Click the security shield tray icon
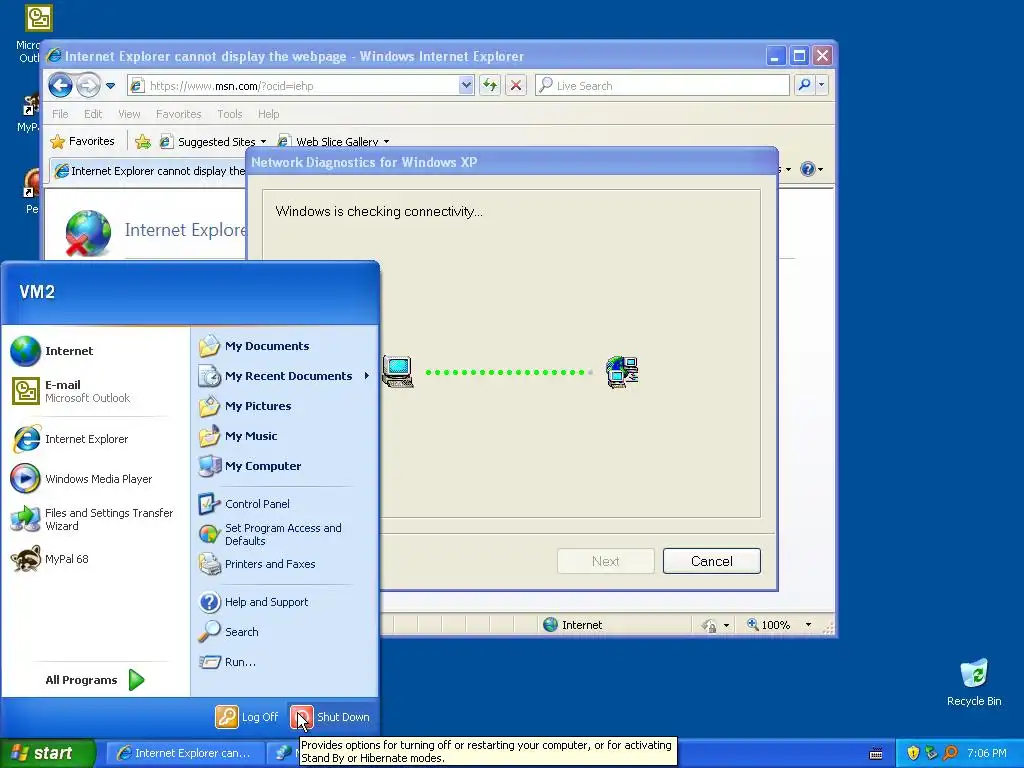The image size is (1024, 768). tap(913, 753)
